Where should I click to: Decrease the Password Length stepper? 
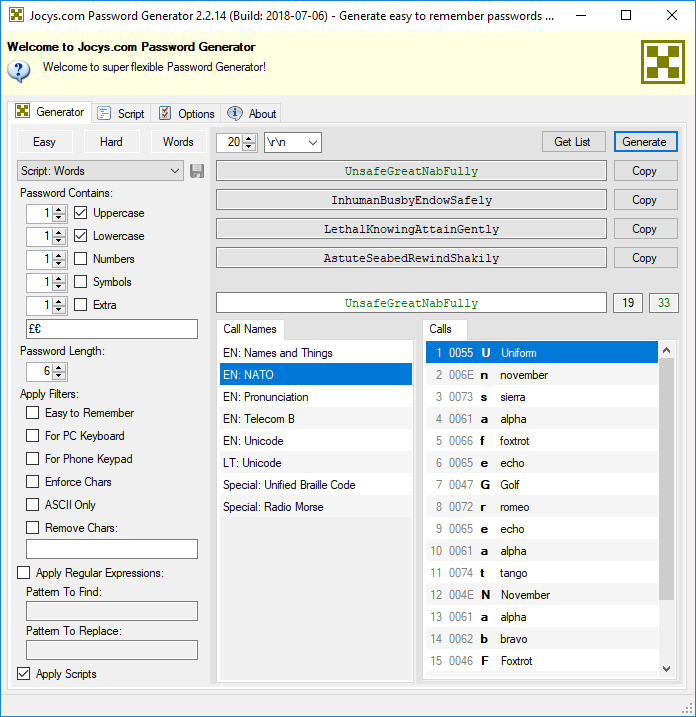coord(59,375)
